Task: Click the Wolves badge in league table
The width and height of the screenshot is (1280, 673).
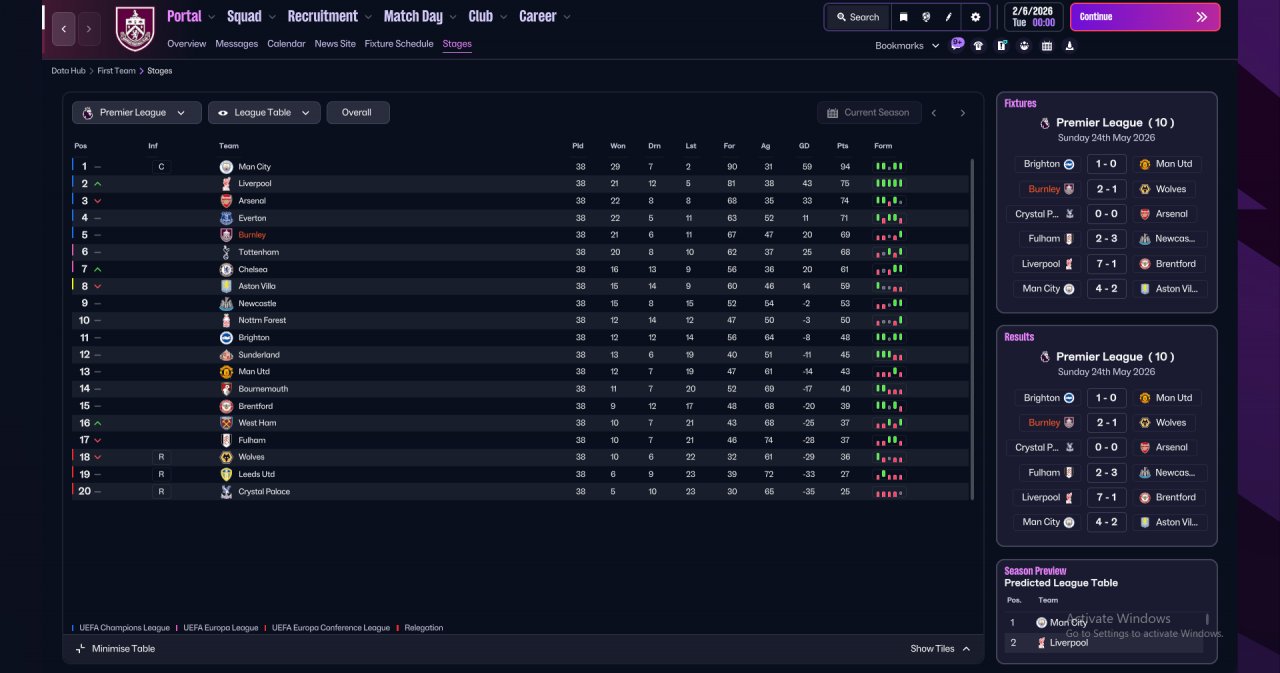Action: coord(226,457)
